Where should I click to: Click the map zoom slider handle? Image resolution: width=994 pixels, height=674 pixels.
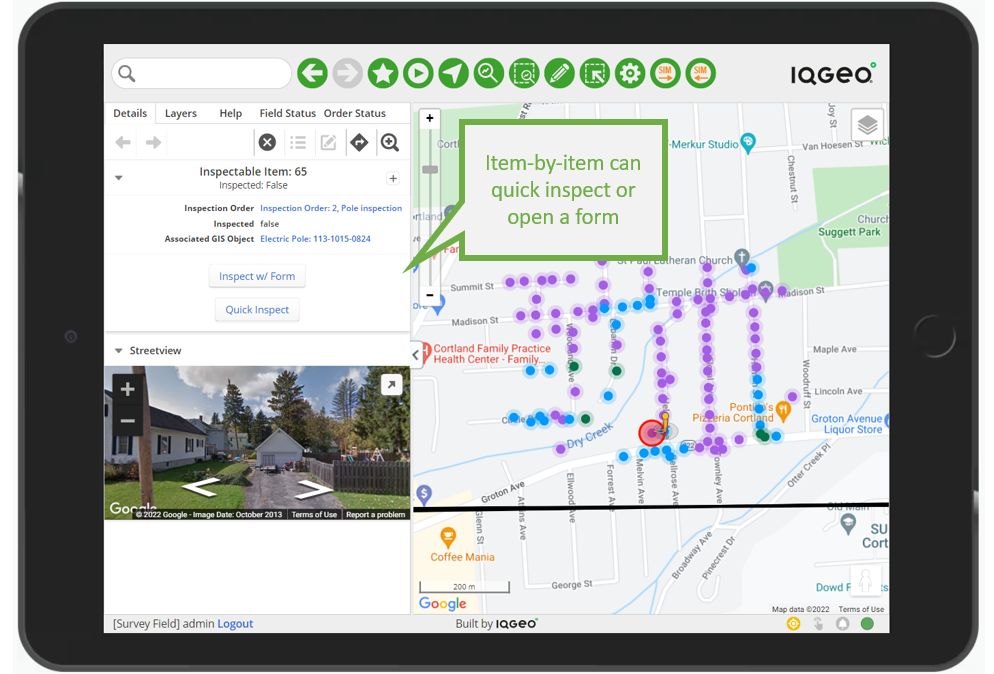pyautogui.click(x=430, y=169)
